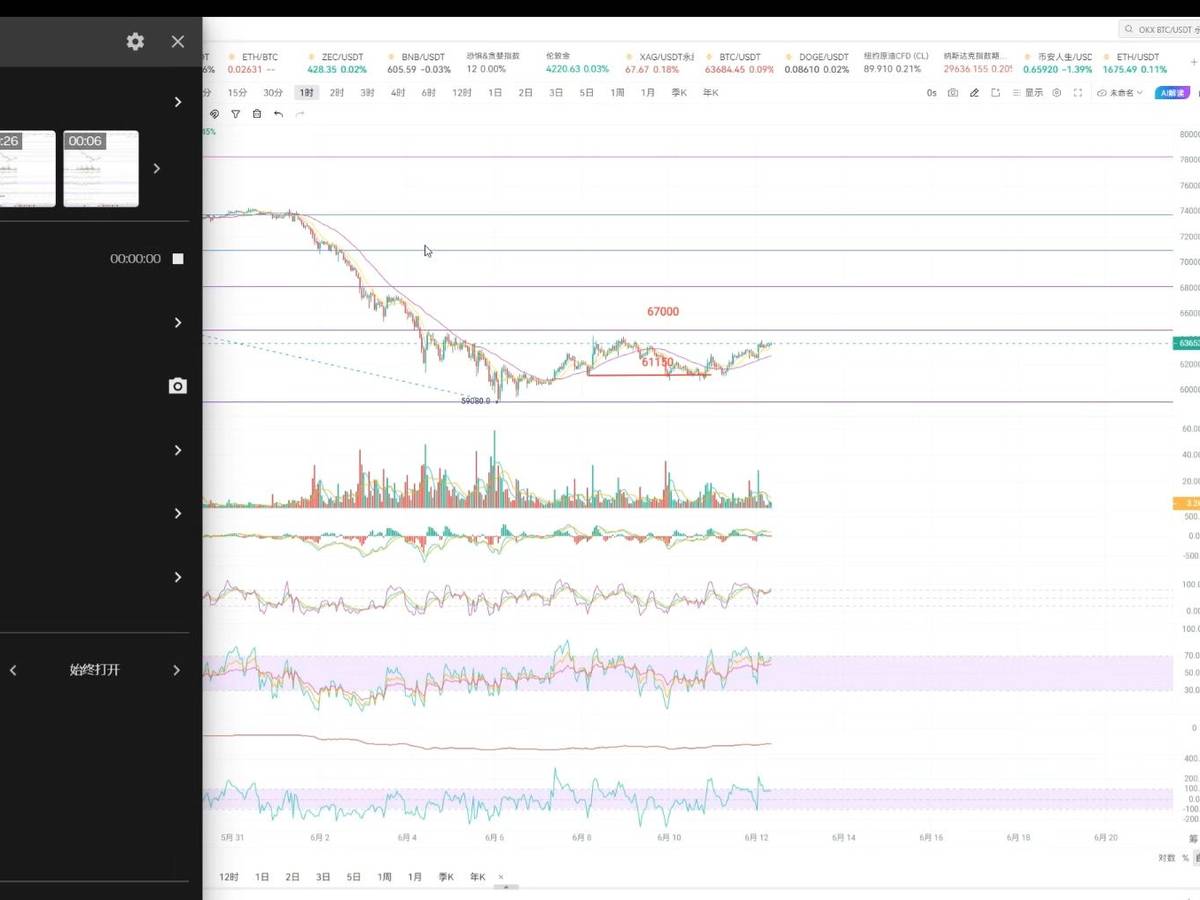Open 未命名 layout dropdown
This screenshot has height=900, width=1200.
pos(1120,93)
